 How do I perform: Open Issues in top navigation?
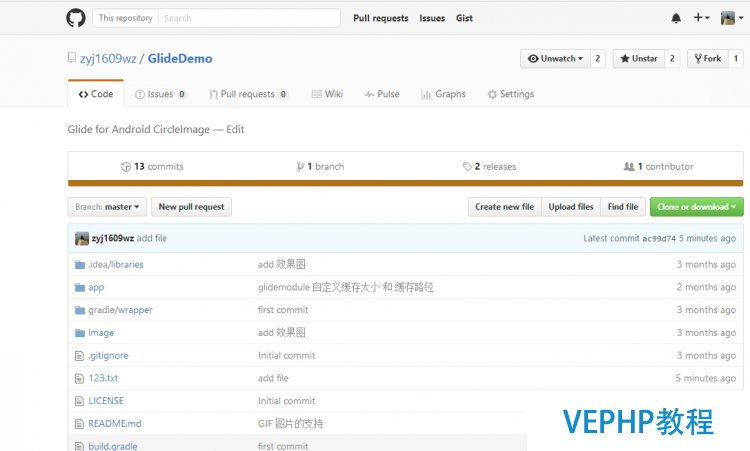pyautogui.click(x=432, y=18)
